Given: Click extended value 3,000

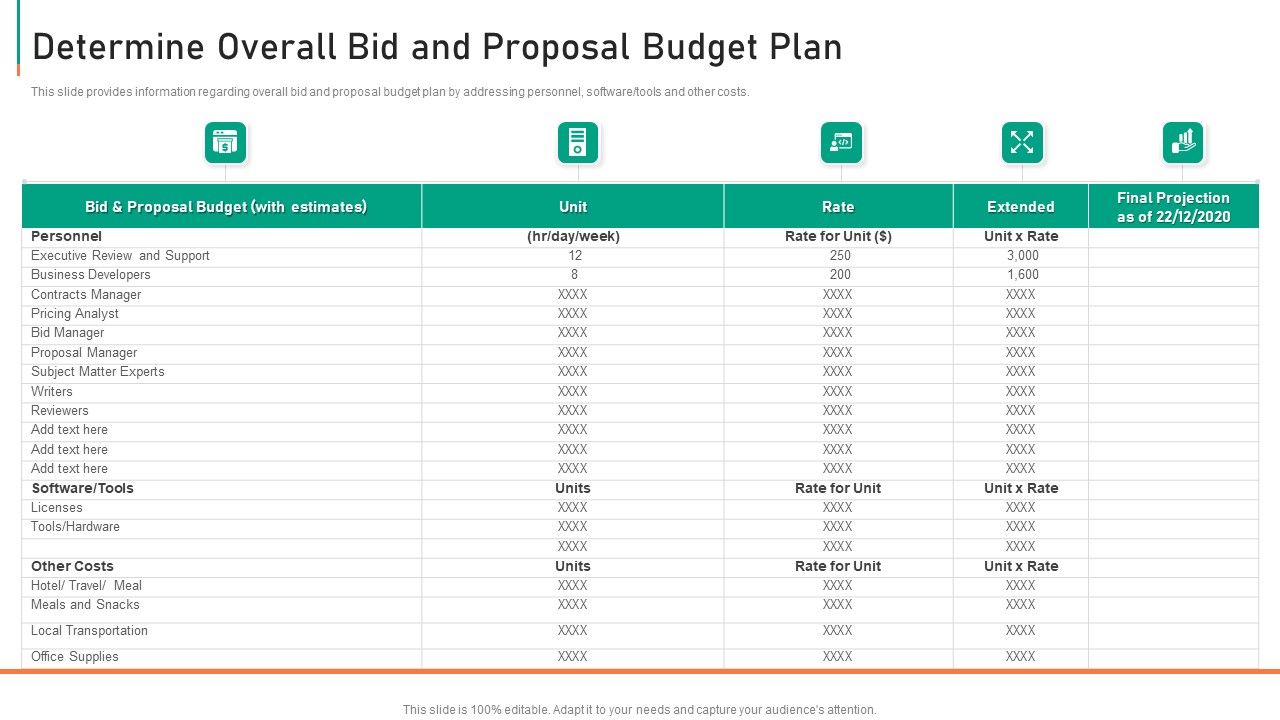Looking at the screenshot, I should [x=1023, y=256].
